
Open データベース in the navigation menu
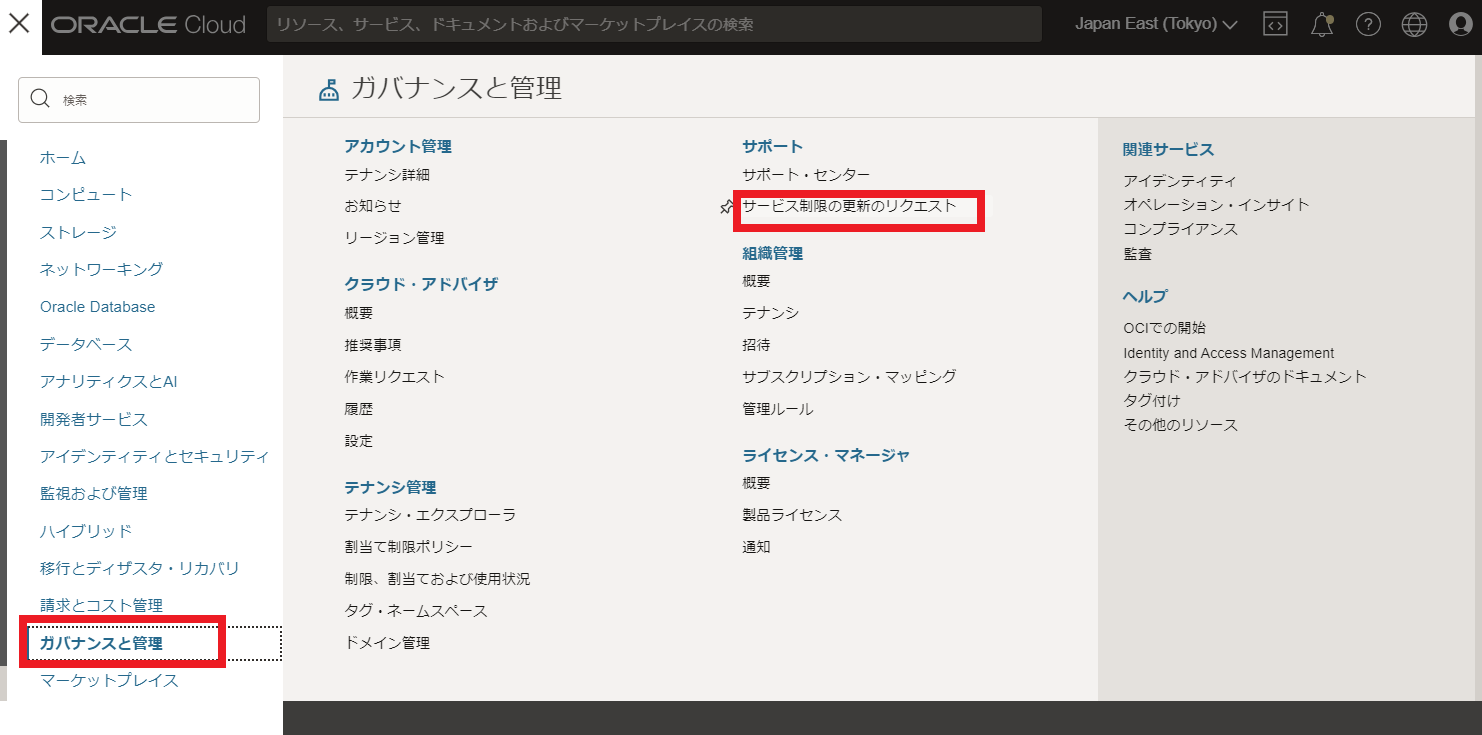click(86, 344)
